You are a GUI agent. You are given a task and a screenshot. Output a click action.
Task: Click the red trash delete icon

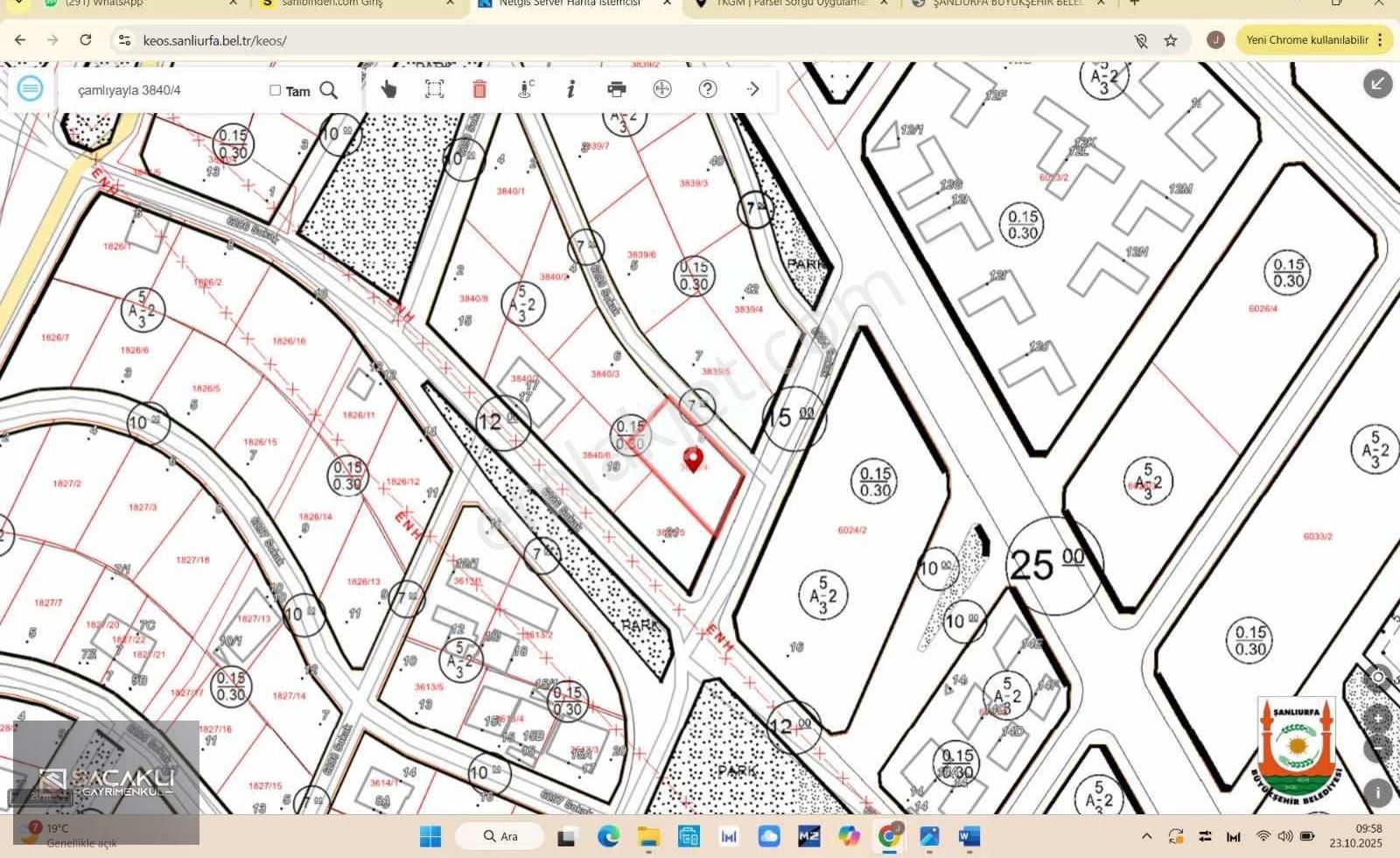479,89
